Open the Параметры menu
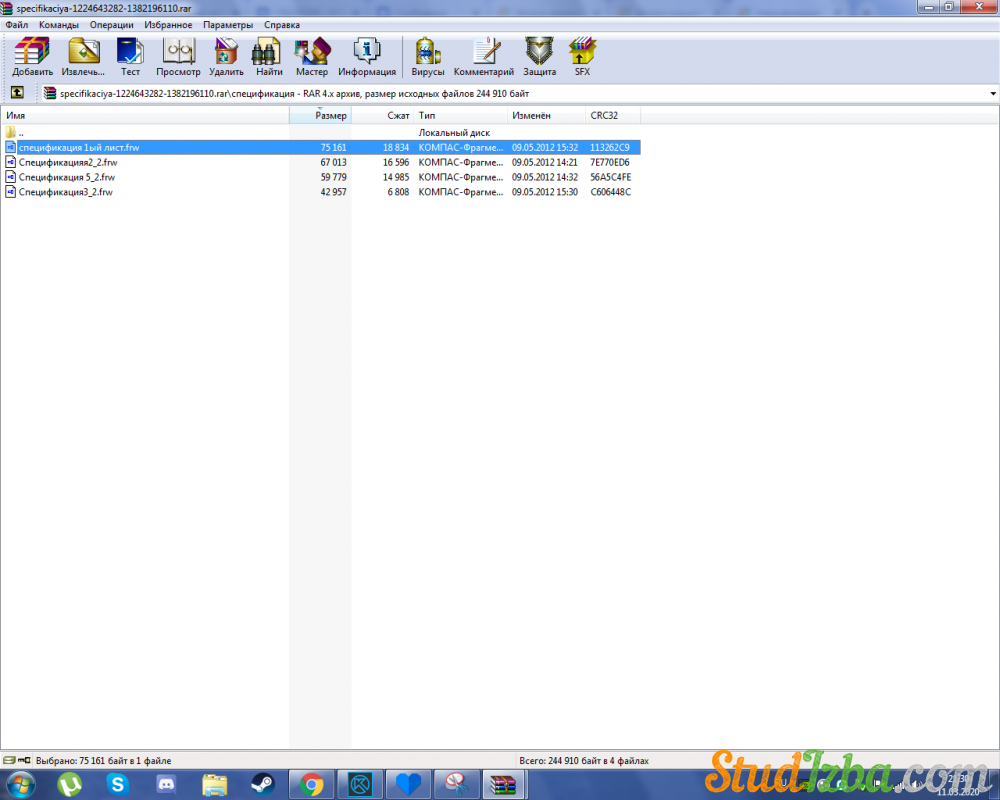Image resolution: width=1000 pixels, height=800 pixels. coord(228,24)
